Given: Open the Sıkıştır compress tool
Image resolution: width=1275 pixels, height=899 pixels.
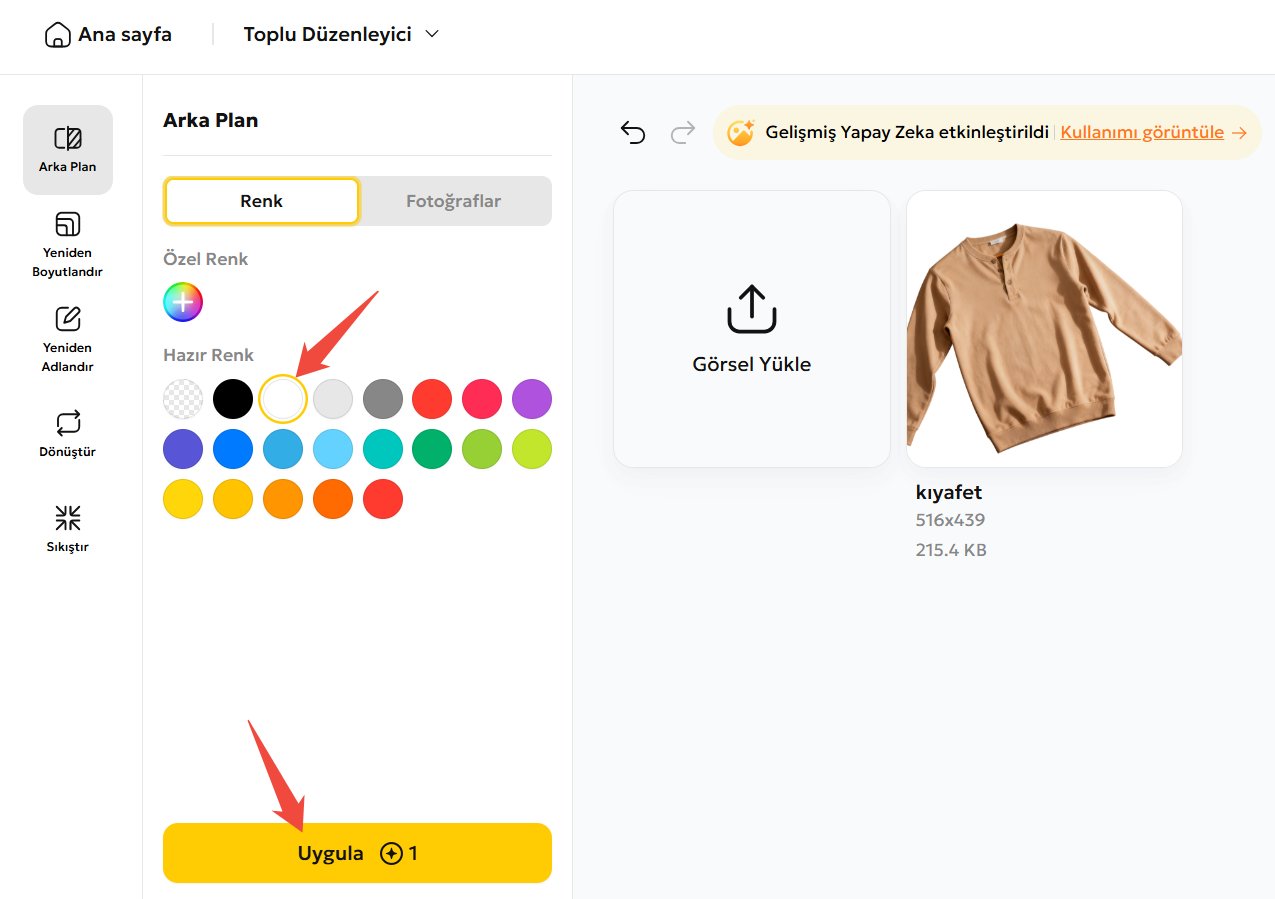Looking at the screenshot, I should pos(68,518).
